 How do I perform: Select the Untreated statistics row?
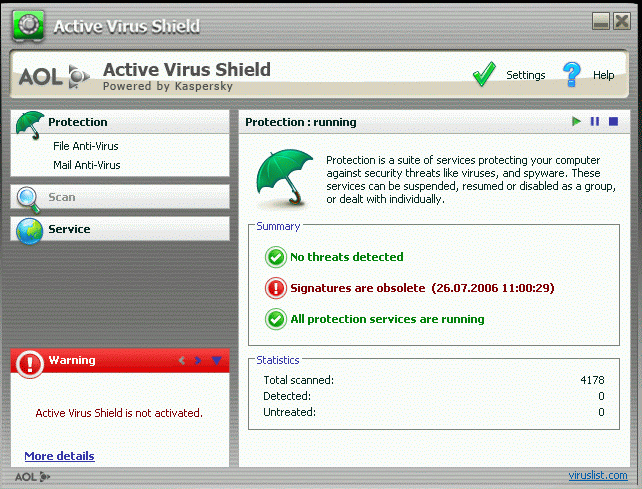click(434, 412)
